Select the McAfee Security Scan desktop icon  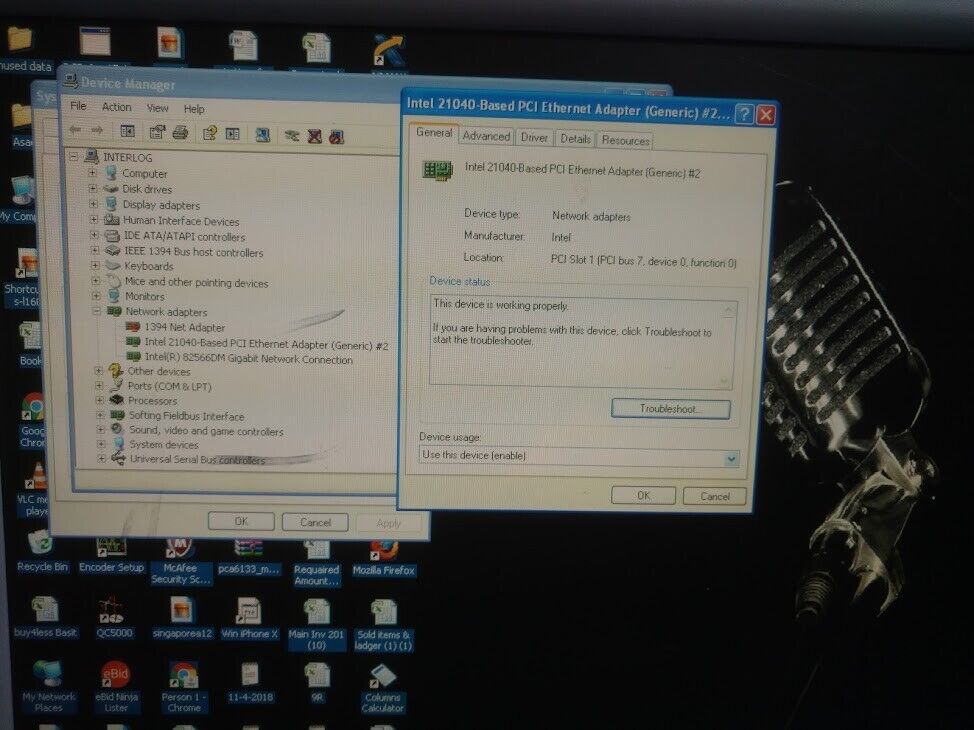180,560
